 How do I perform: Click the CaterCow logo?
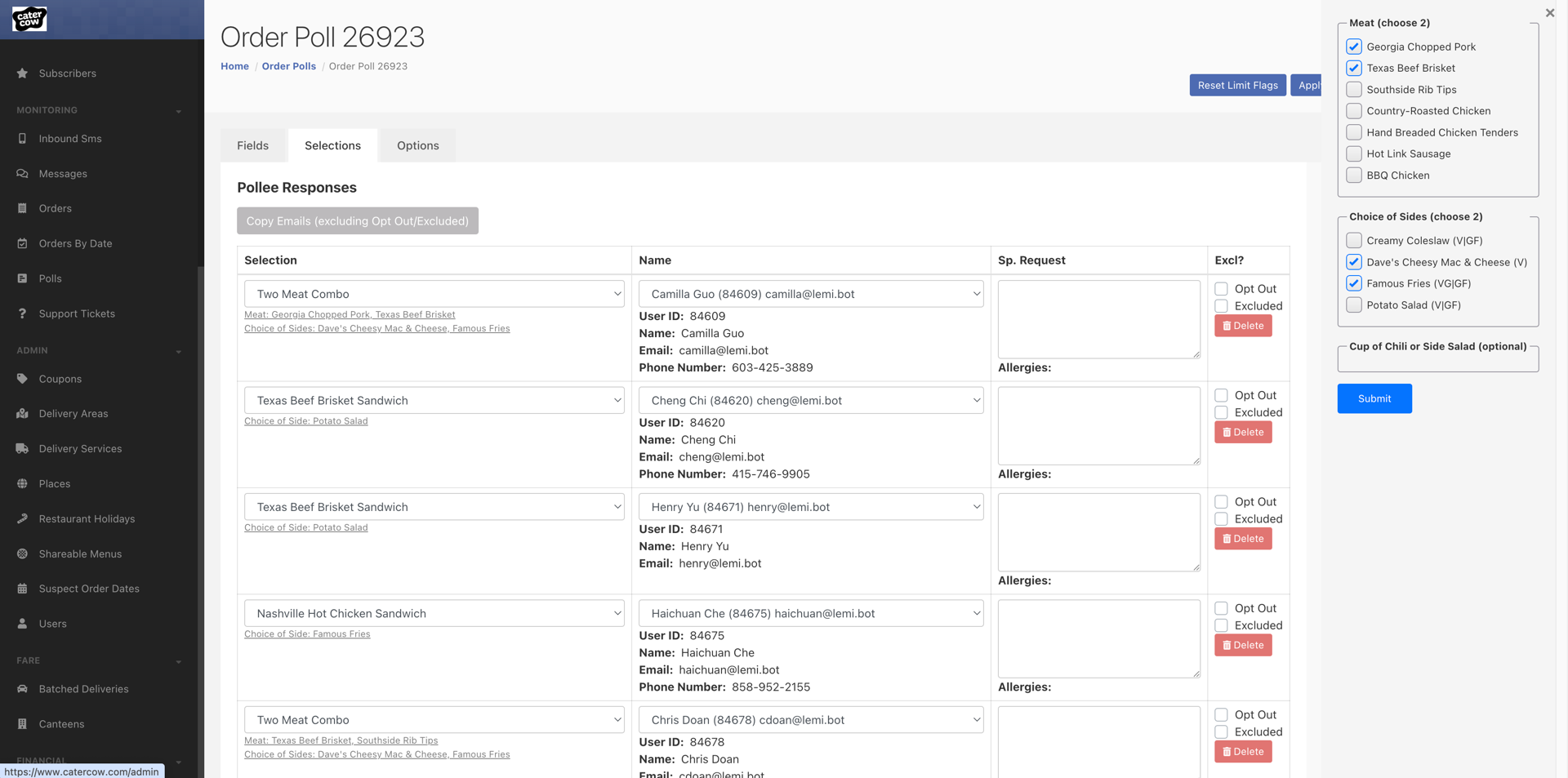[x=29, y=18]
